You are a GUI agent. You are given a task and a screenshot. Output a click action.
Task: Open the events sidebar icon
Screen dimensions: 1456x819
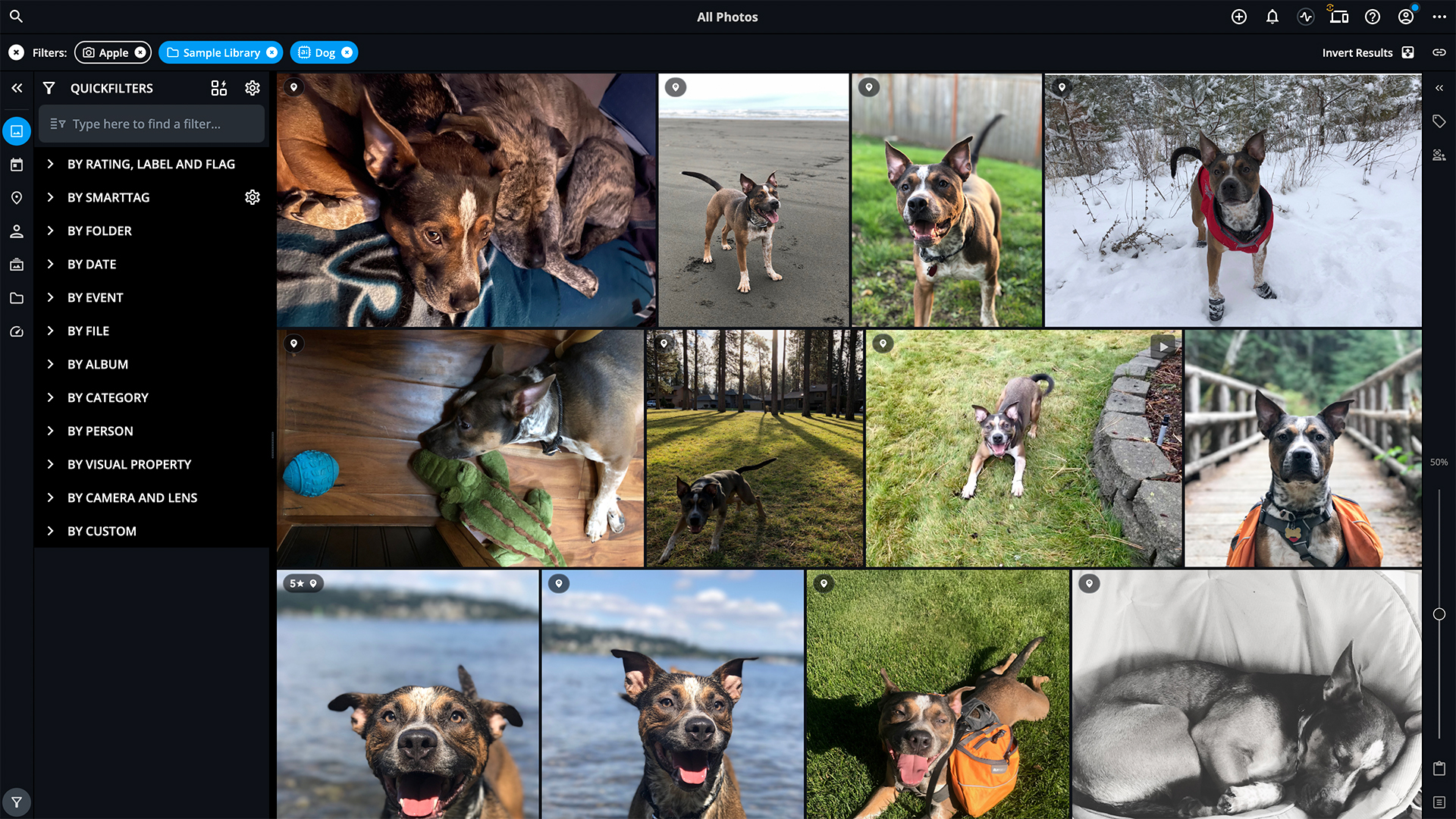17,265
